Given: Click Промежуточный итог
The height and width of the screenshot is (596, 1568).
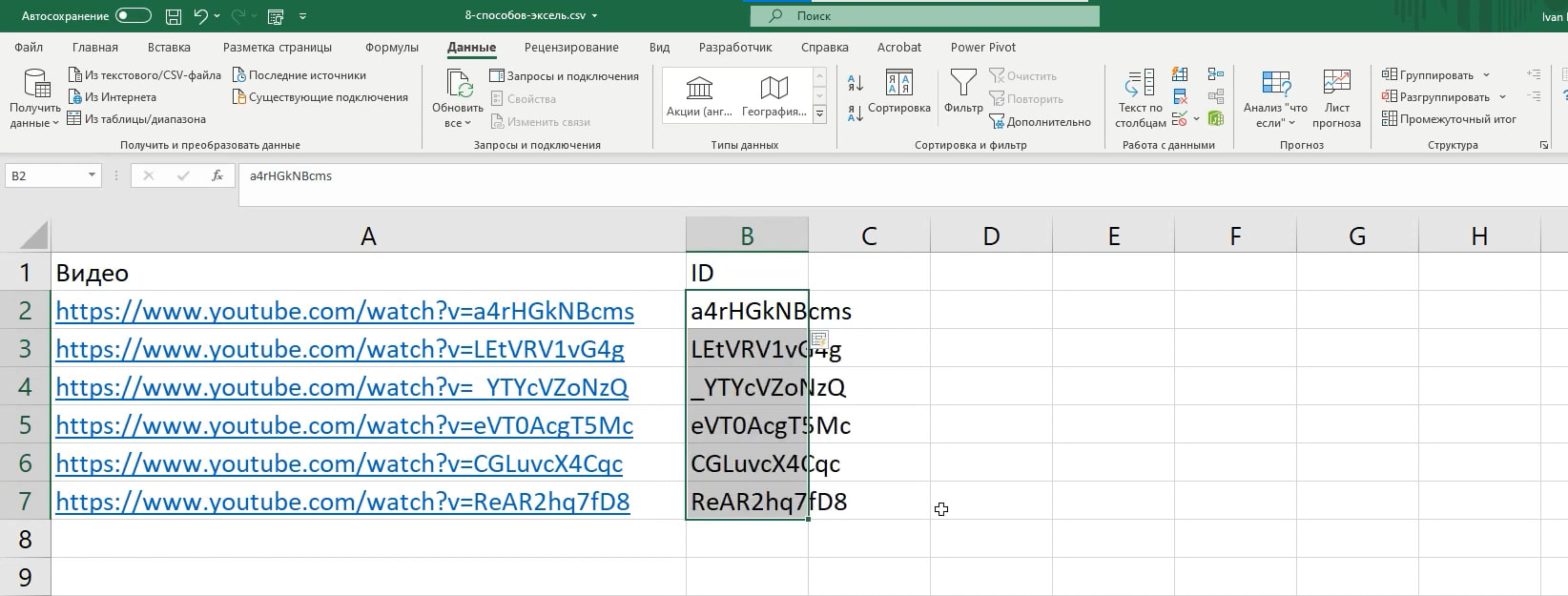Looking at the screenshot, I should click(1449, 119).
